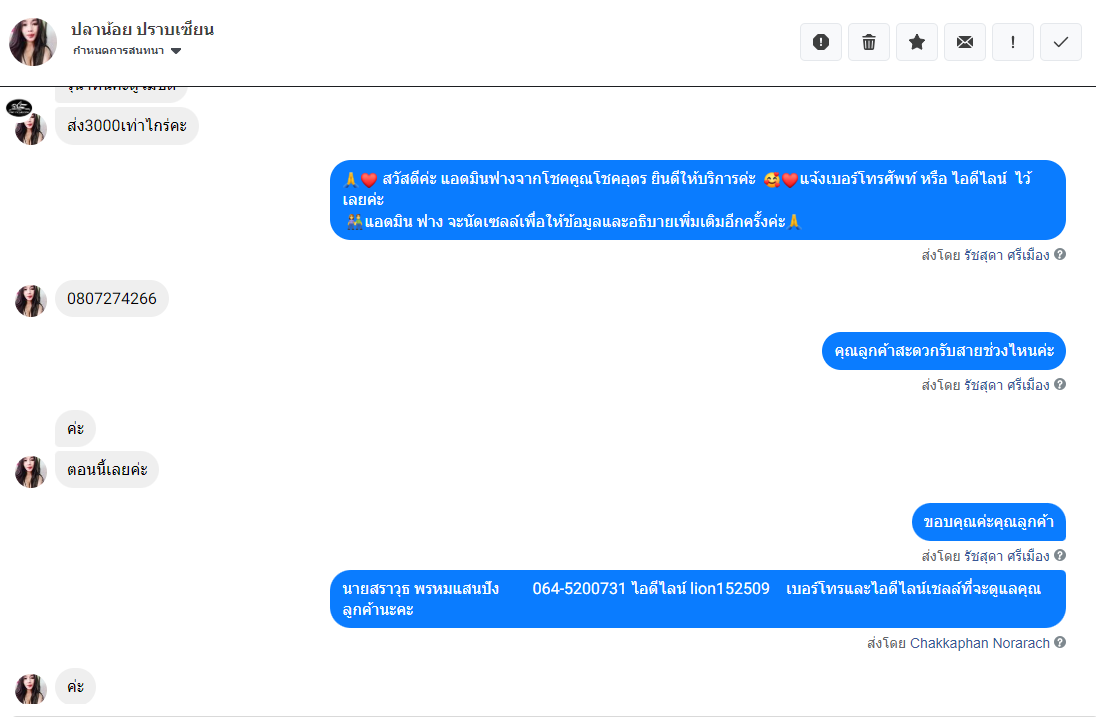
Task: Mark as unread using envelope icon
Action: click(965, 42)
